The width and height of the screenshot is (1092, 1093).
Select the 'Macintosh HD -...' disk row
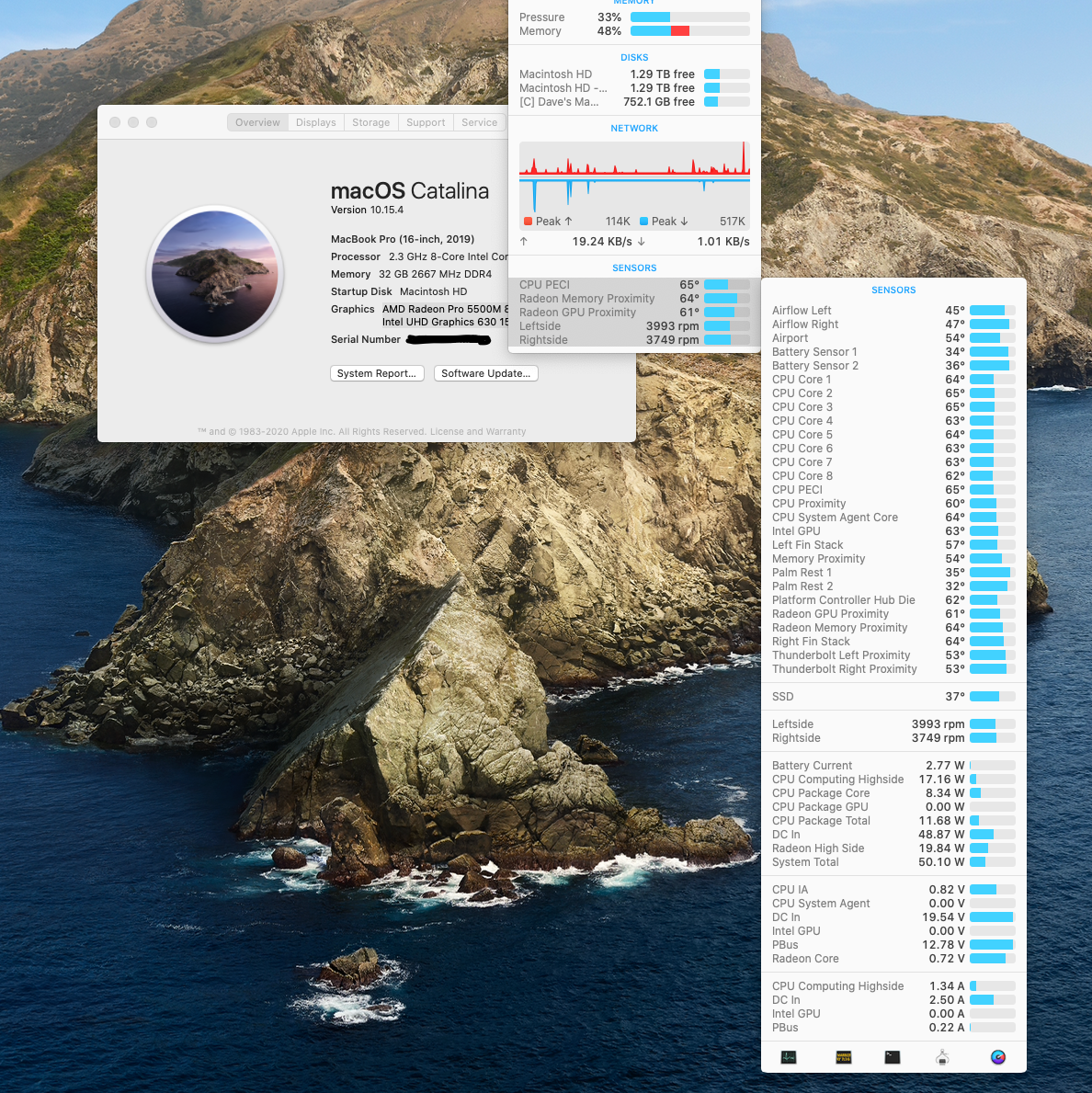pyautogui.click(x=634, y=88)
